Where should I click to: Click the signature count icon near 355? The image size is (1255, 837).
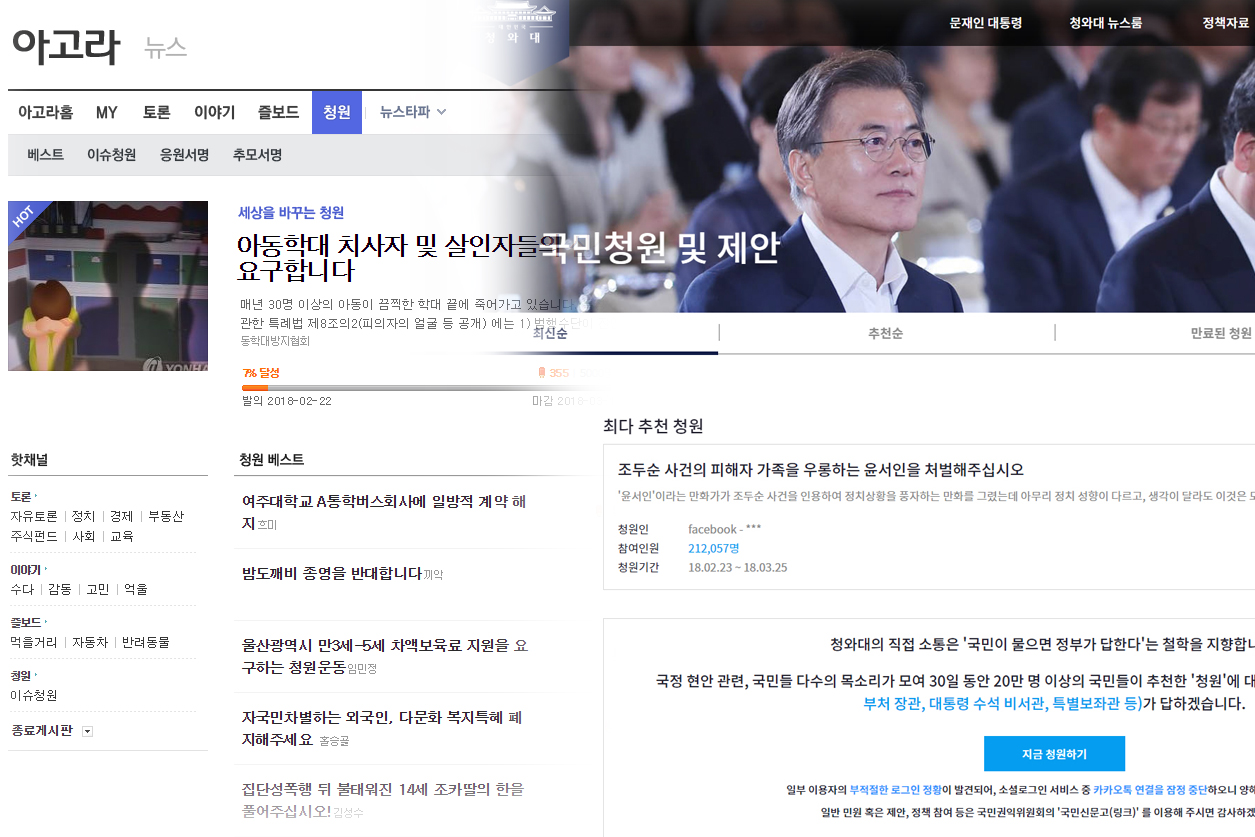542,373
